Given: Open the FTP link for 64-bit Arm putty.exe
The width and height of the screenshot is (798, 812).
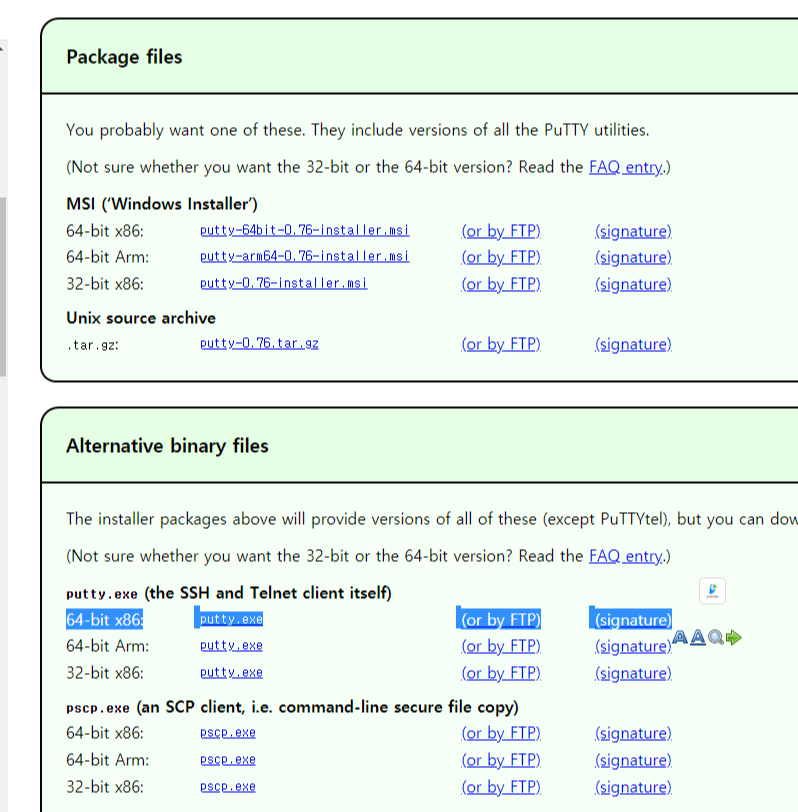Looking at the screenshot, I should tap(501, 646).
